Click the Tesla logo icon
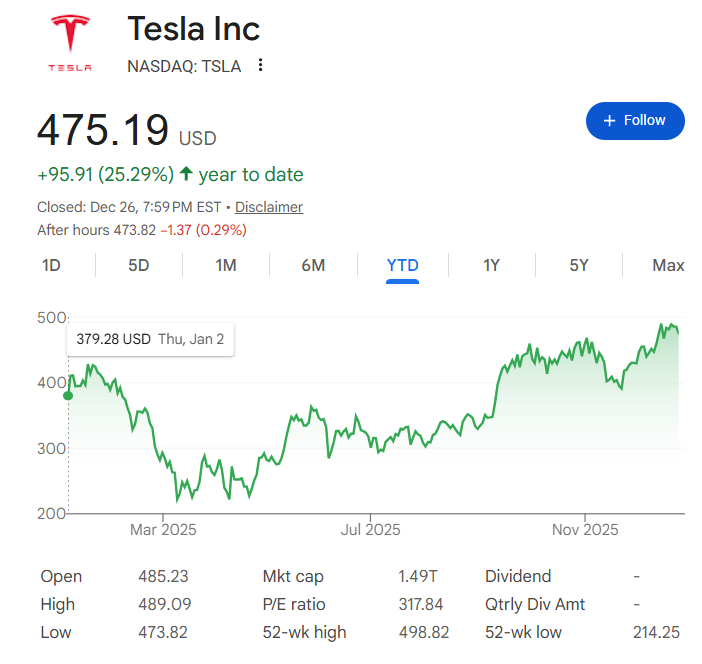702x664 pixels. pos(70,44)
